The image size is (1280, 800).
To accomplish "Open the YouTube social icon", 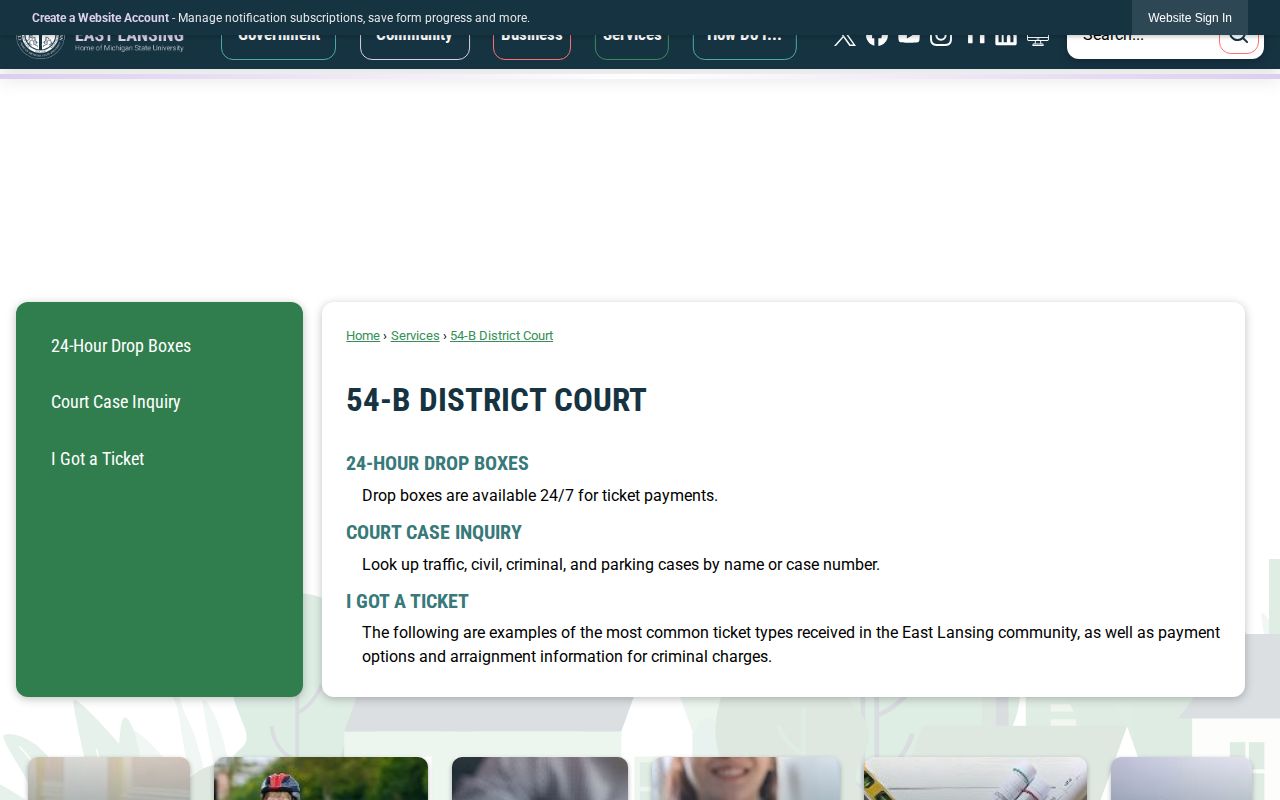I will click(909, 40).
